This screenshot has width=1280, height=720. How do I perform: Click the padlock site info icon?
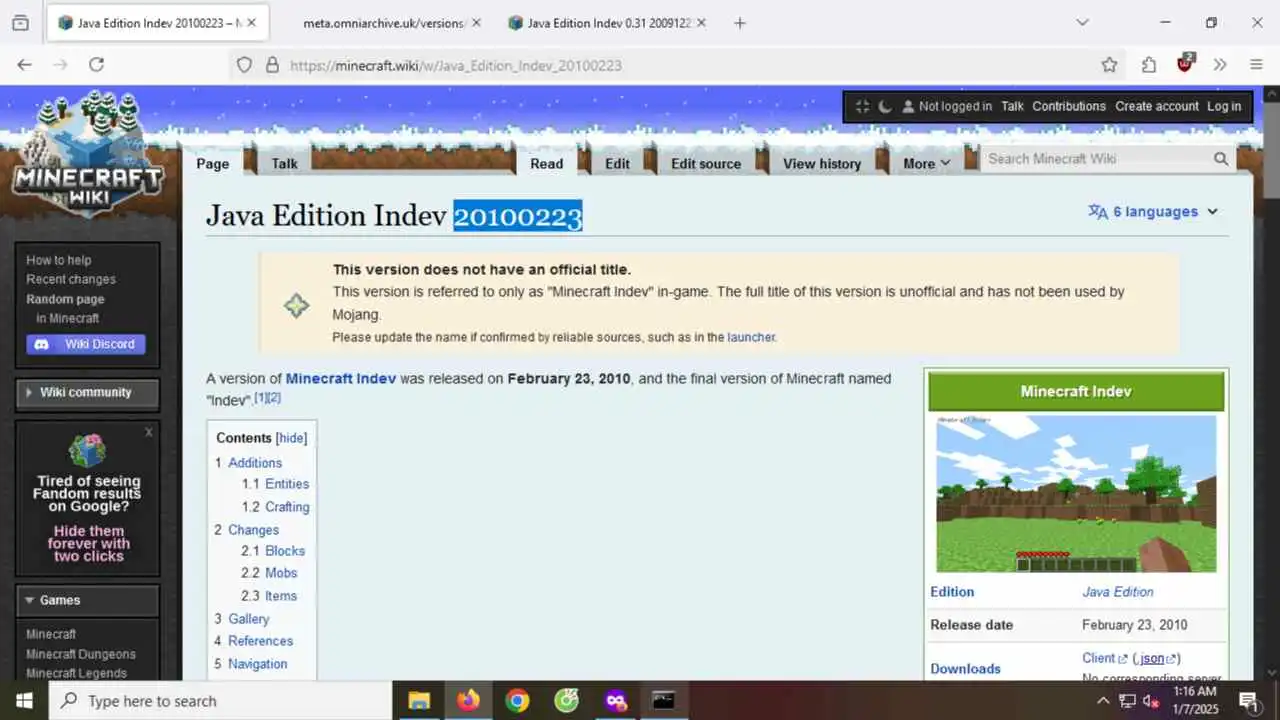coord(272,65)
